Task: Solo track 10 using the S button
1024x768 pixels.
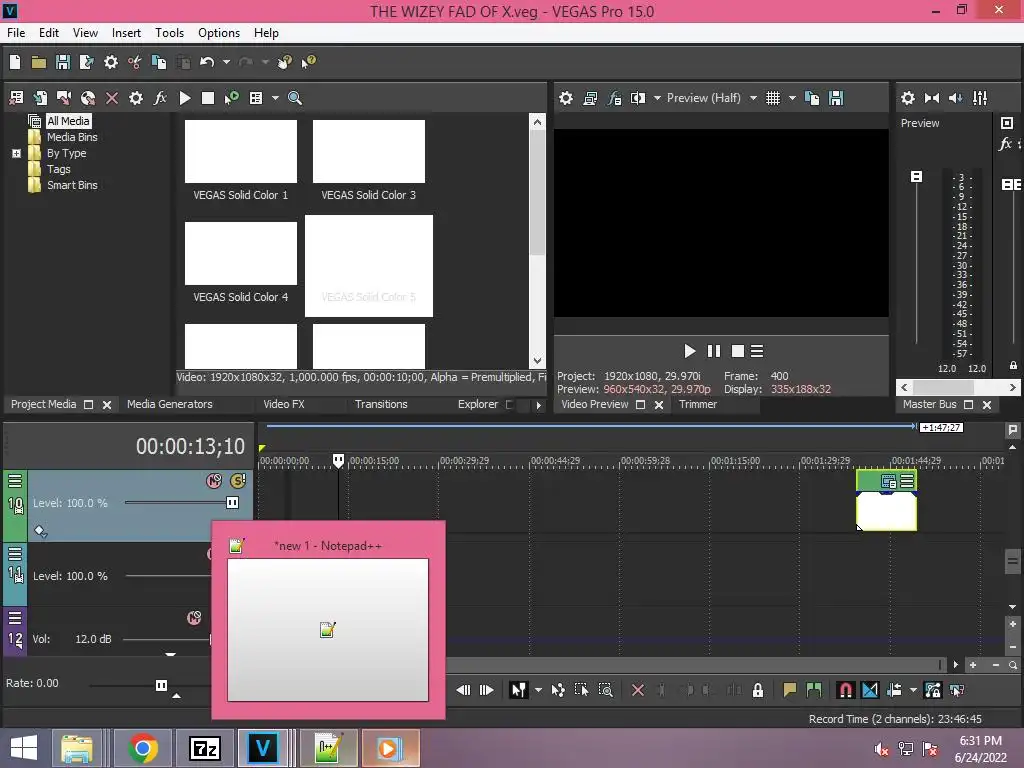Action: [238, 481]
